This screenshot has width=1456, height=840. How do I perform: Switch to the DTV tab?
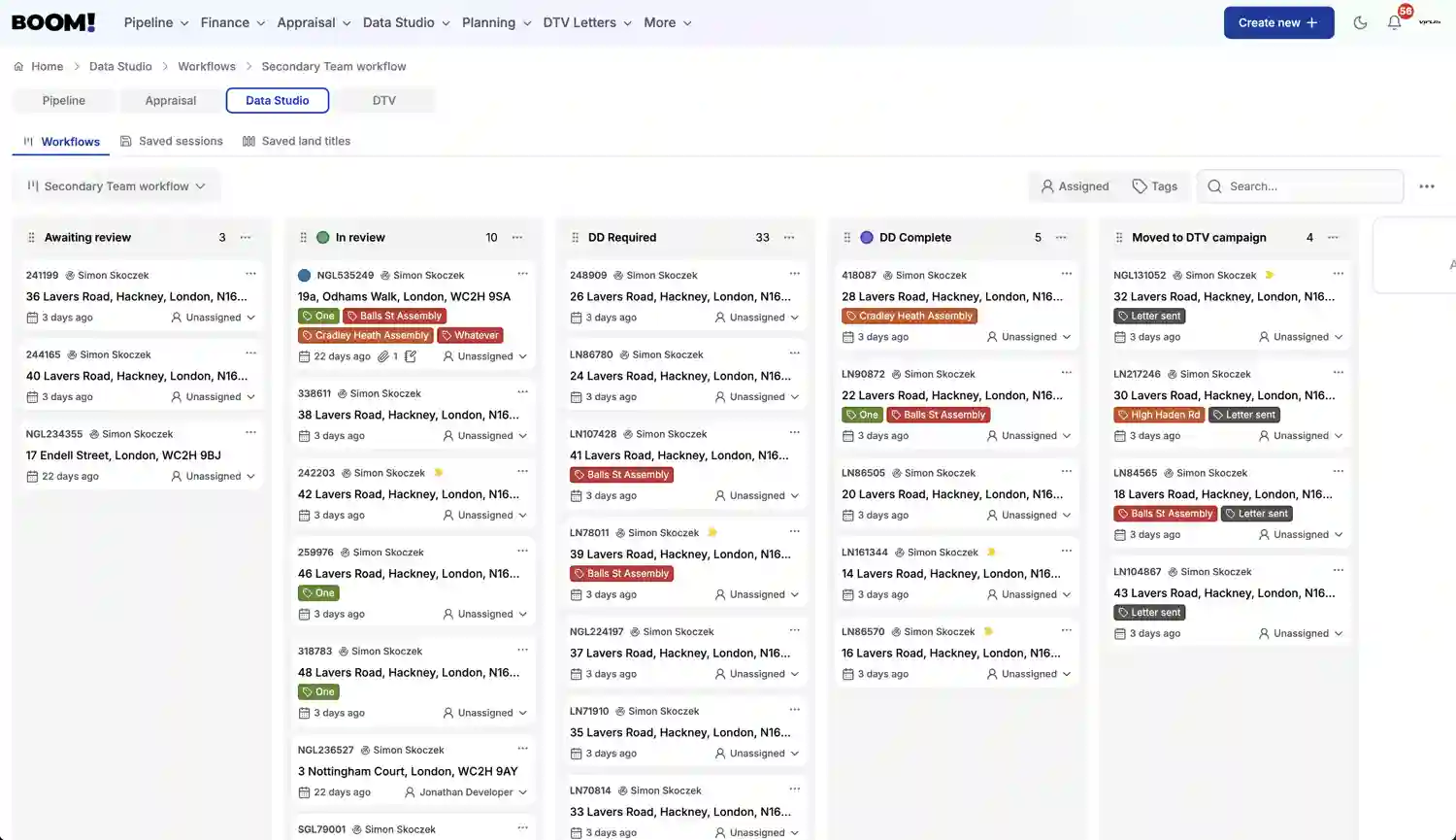[x=384, y=101]
